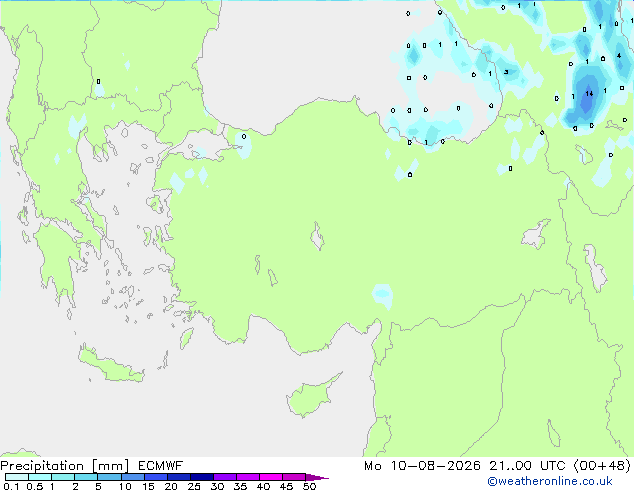Click the '35' legend scale label
Viewport: 634px width, 490px height.
(240, 486)
